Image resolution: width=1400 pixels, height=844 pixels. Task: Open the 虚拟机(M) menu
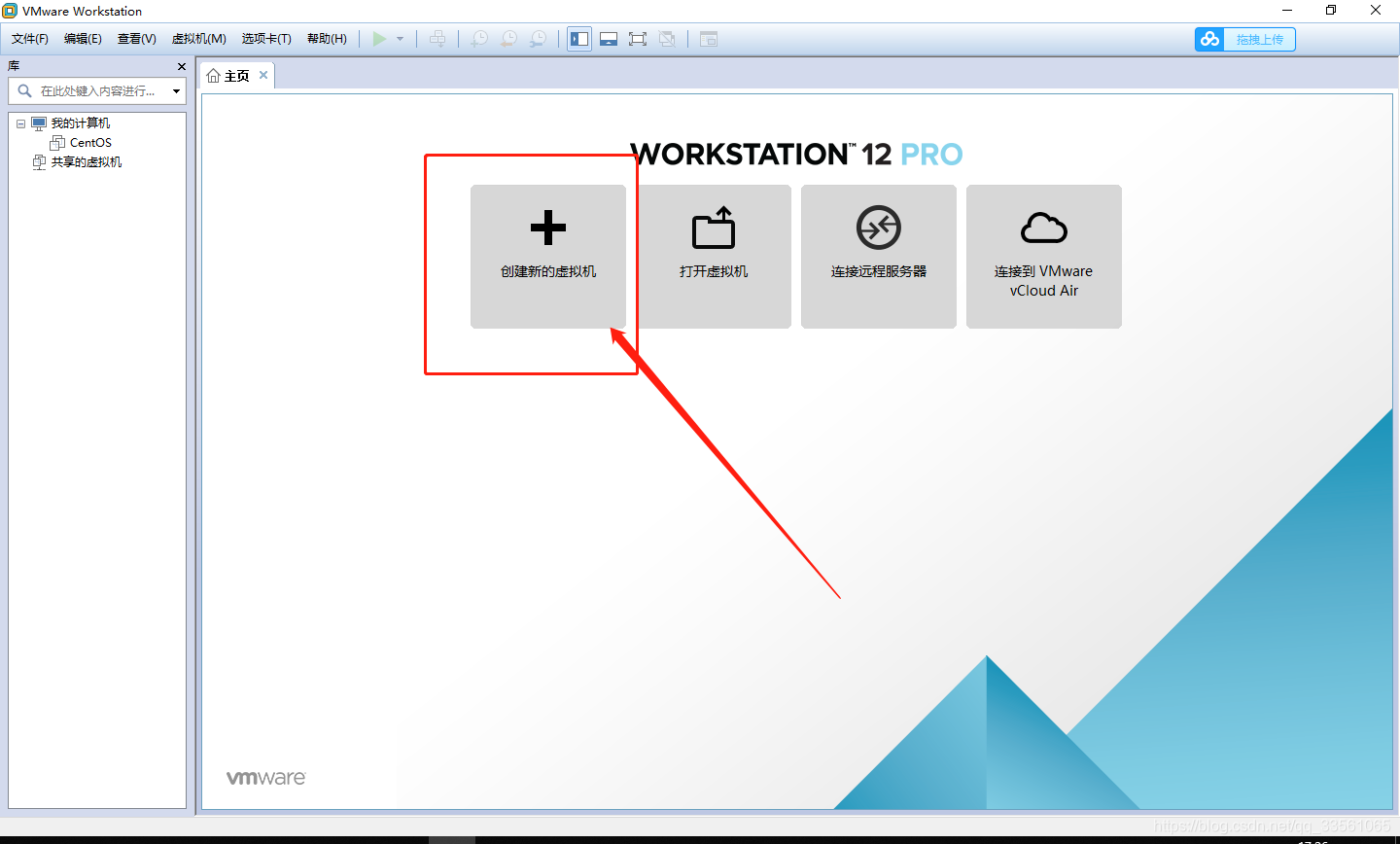coord(199,39)
